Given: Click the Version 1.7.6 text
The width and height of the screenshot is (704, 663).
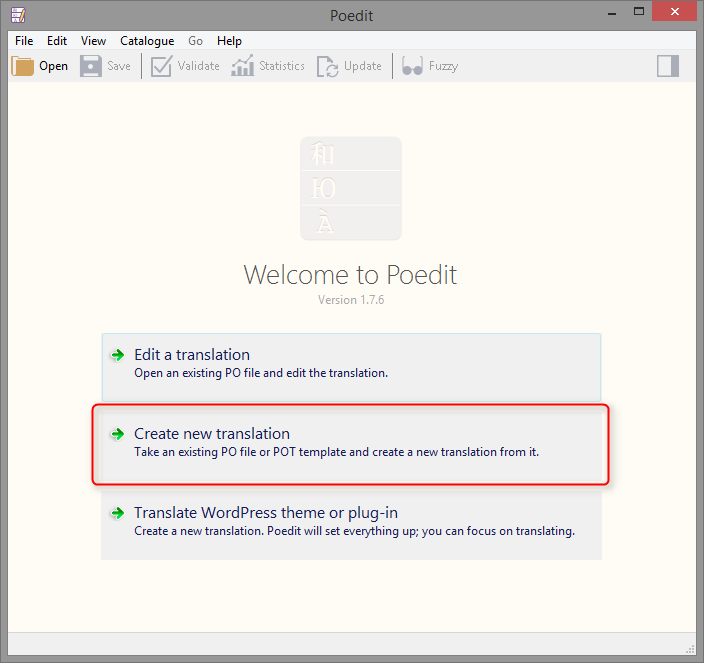Looking at the screenshot, I should coord(351,300).
